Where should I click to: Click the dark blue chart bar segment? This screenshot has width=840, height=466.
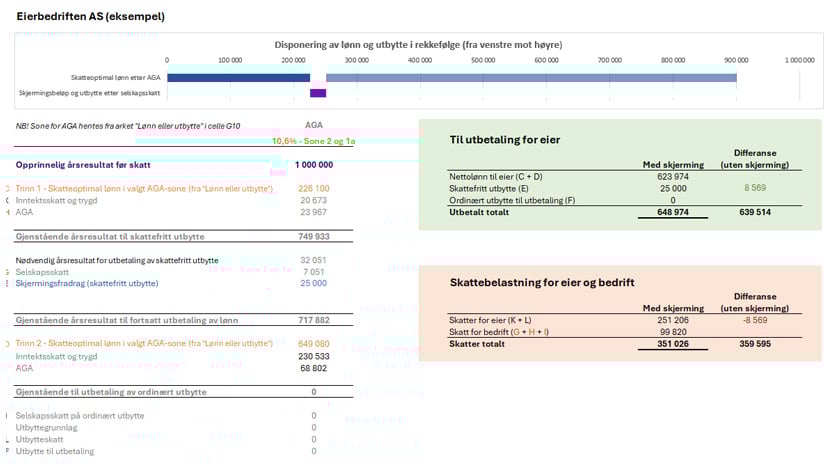pos(238,77)
